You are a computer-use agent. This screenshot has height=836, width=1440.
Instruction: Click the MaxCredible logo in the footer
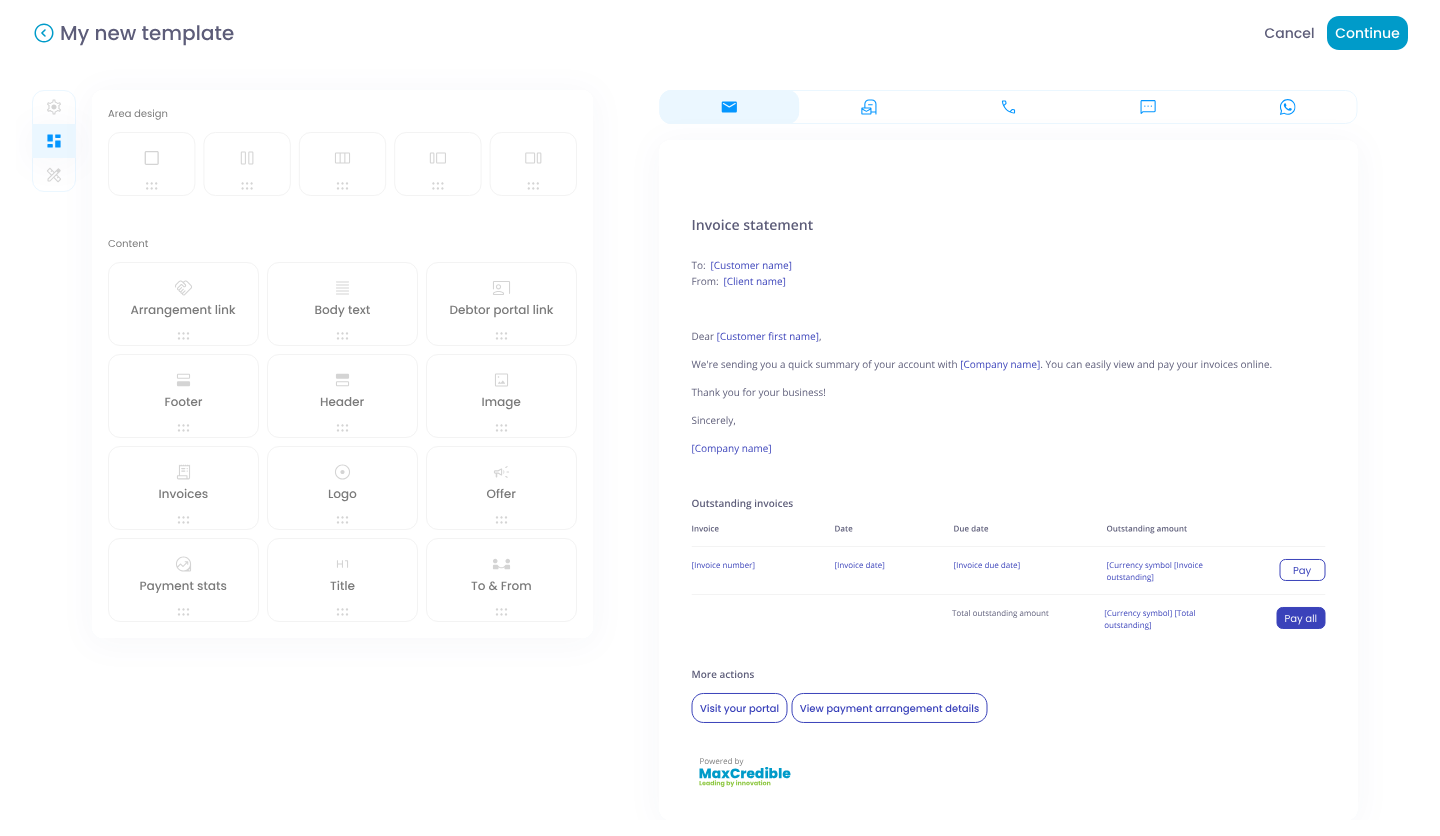tap(744, 773)
